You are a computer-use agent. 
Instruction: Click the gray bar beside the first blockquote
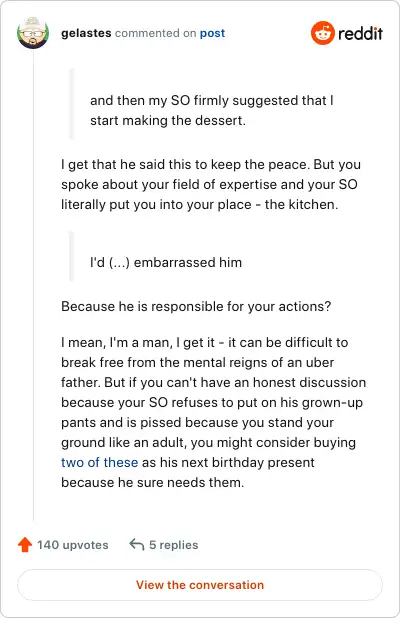click(71, 104)
